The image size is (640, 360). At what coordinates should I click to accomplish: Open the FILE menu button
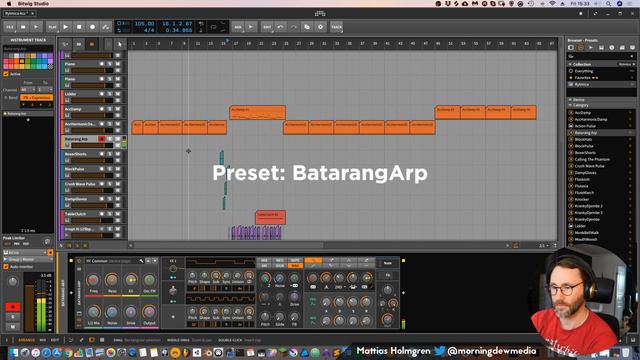coord(10,27)
